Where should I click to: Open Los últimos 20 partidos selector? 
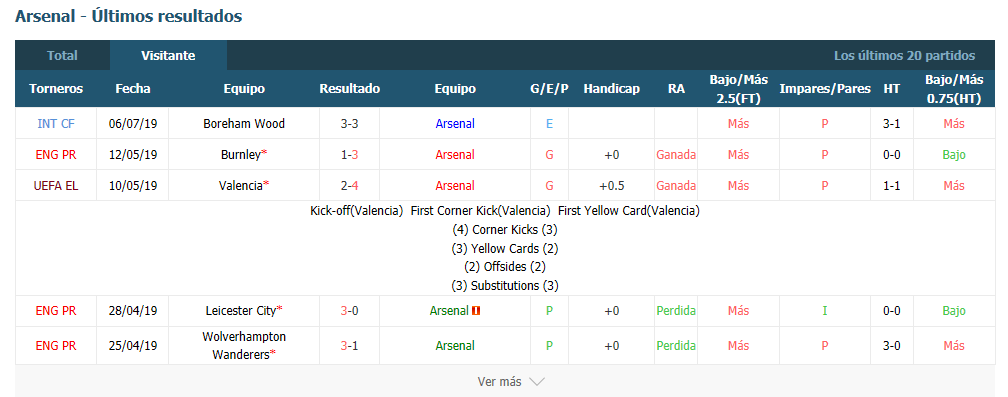pos(904,56)
